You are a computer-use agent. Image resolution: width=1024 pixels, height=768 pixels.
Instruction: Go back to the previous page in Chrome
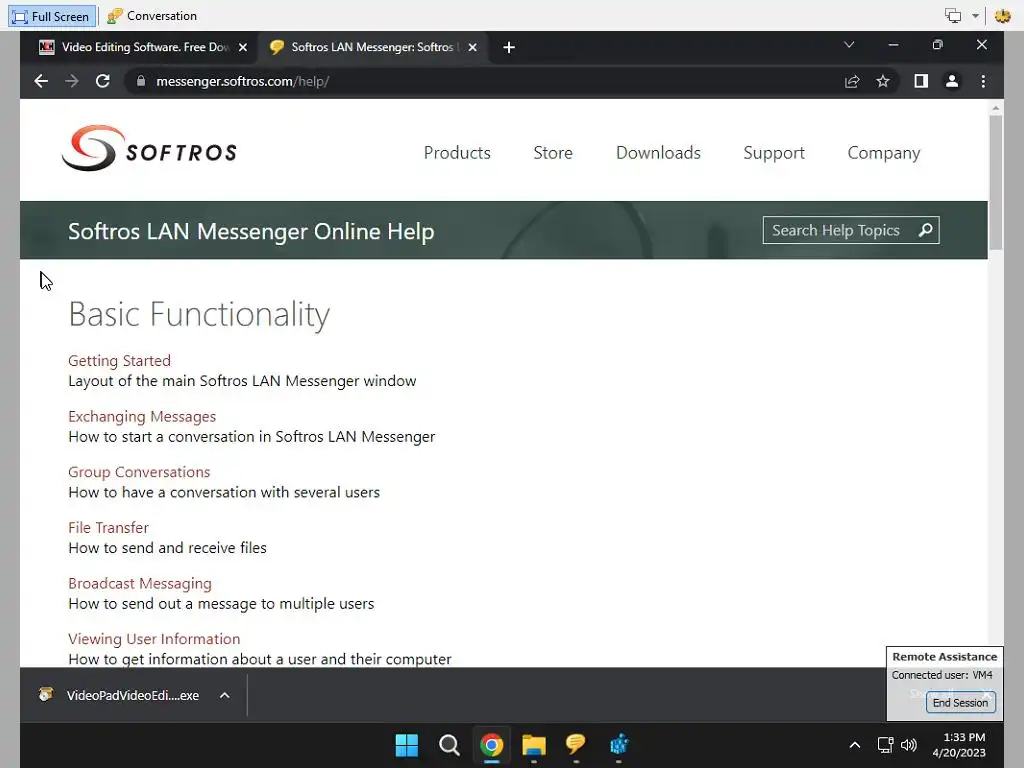click(41, 81)
